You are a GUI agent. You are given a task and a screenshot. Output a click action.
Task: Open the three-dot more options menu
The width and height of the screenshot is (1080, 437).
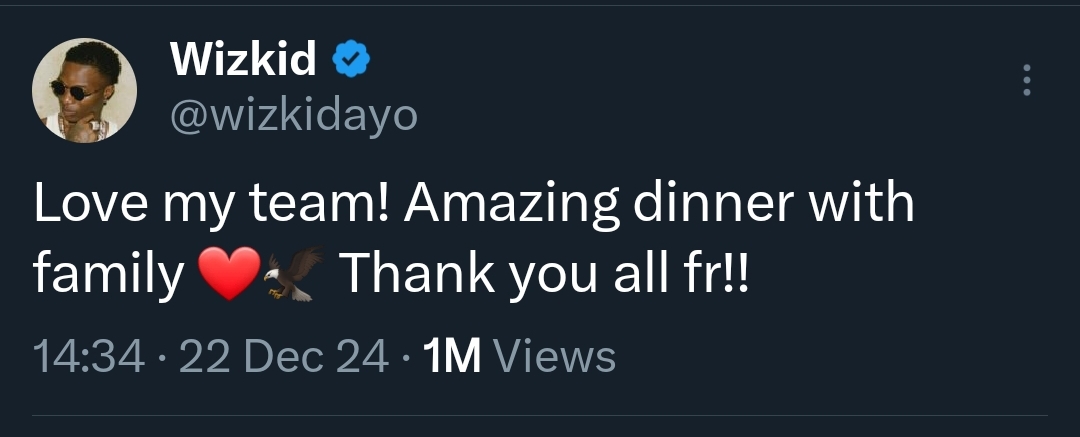[x=1025, y=81]
